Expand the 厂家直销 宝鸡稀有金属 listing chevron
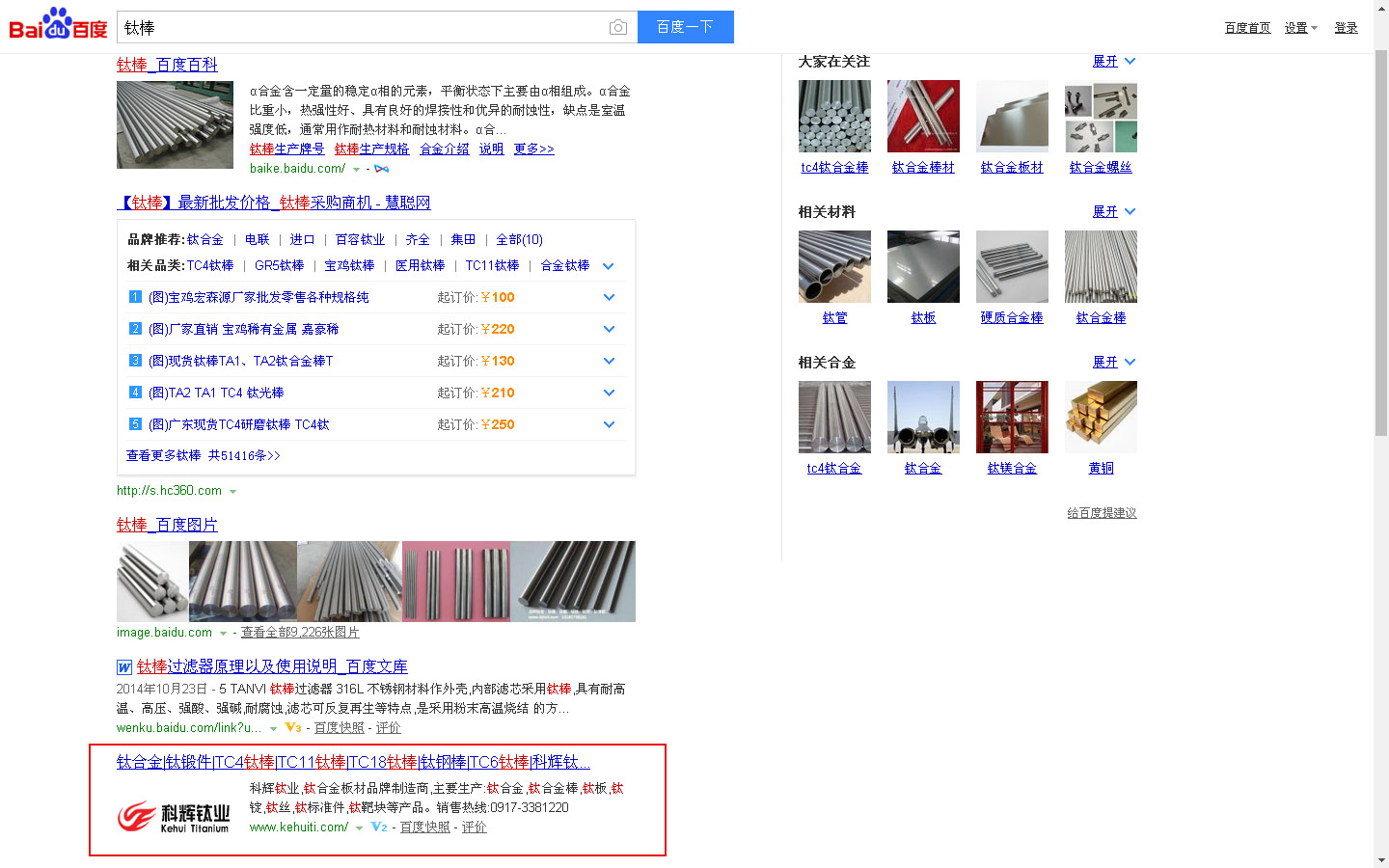 click(609, 329)
